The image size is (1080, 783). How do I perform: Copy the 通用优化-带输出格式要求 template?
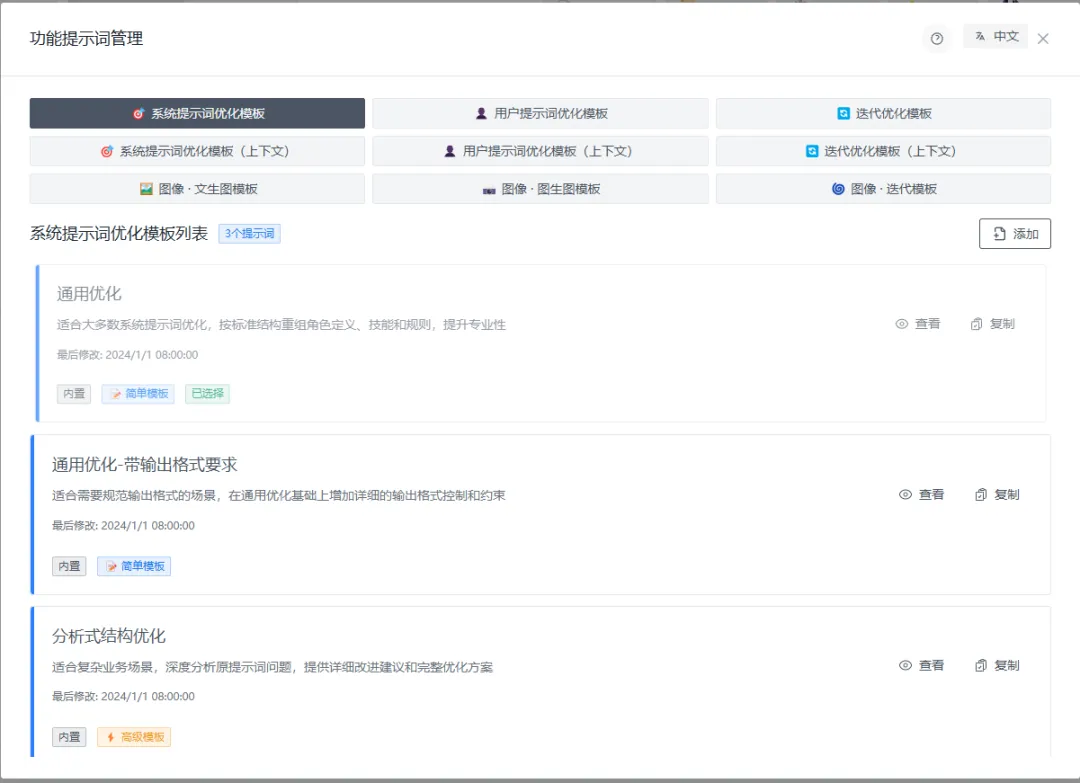click(997, 494)
